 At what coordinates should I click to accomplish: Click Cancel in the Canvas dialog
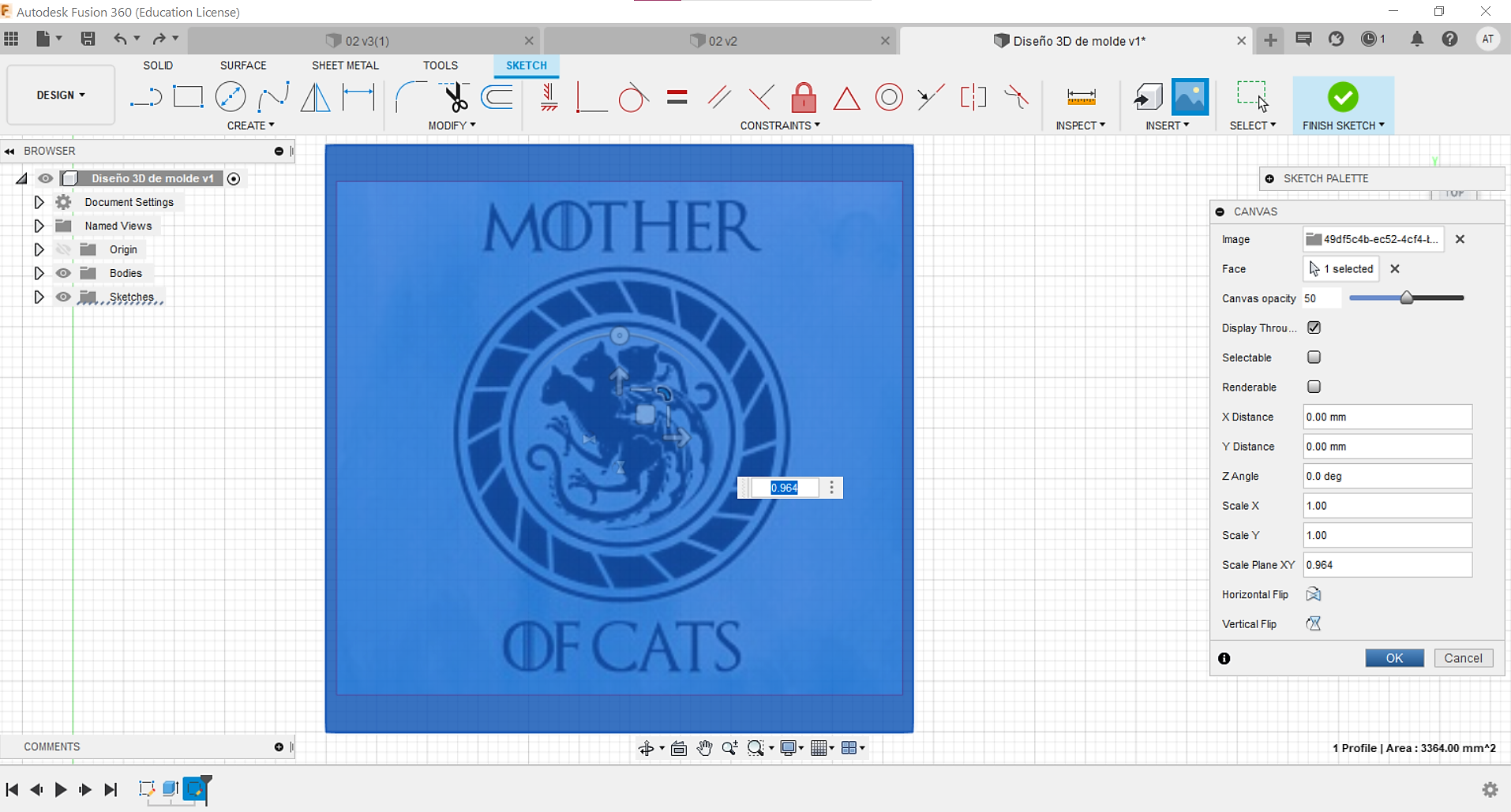(x=1463, y=658)
